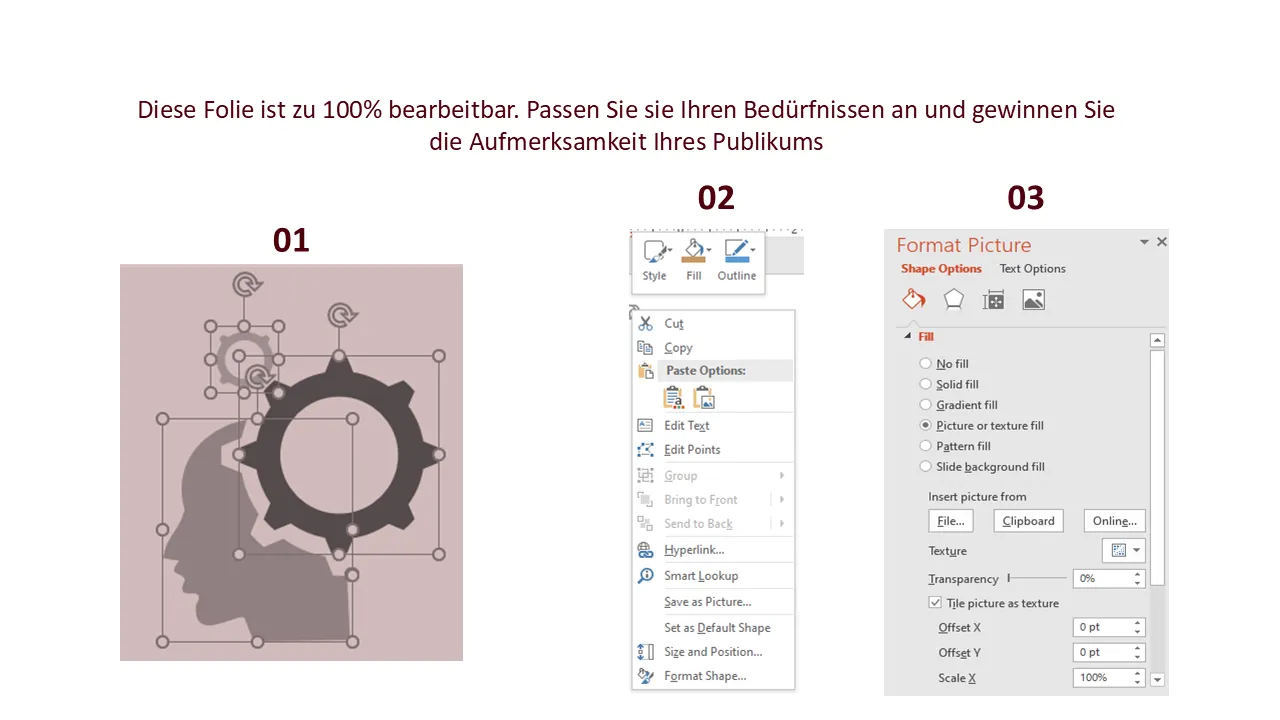
Task: Switch to the Text Options tab
Action: [x=1032, y=269]
